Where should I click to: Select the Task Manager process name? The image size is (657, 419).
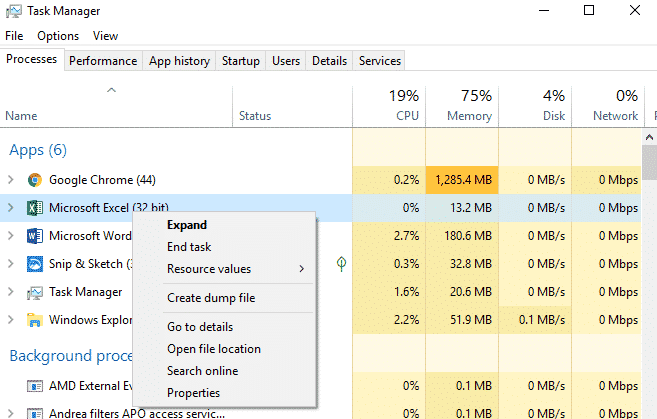click(x=85, y=292)
